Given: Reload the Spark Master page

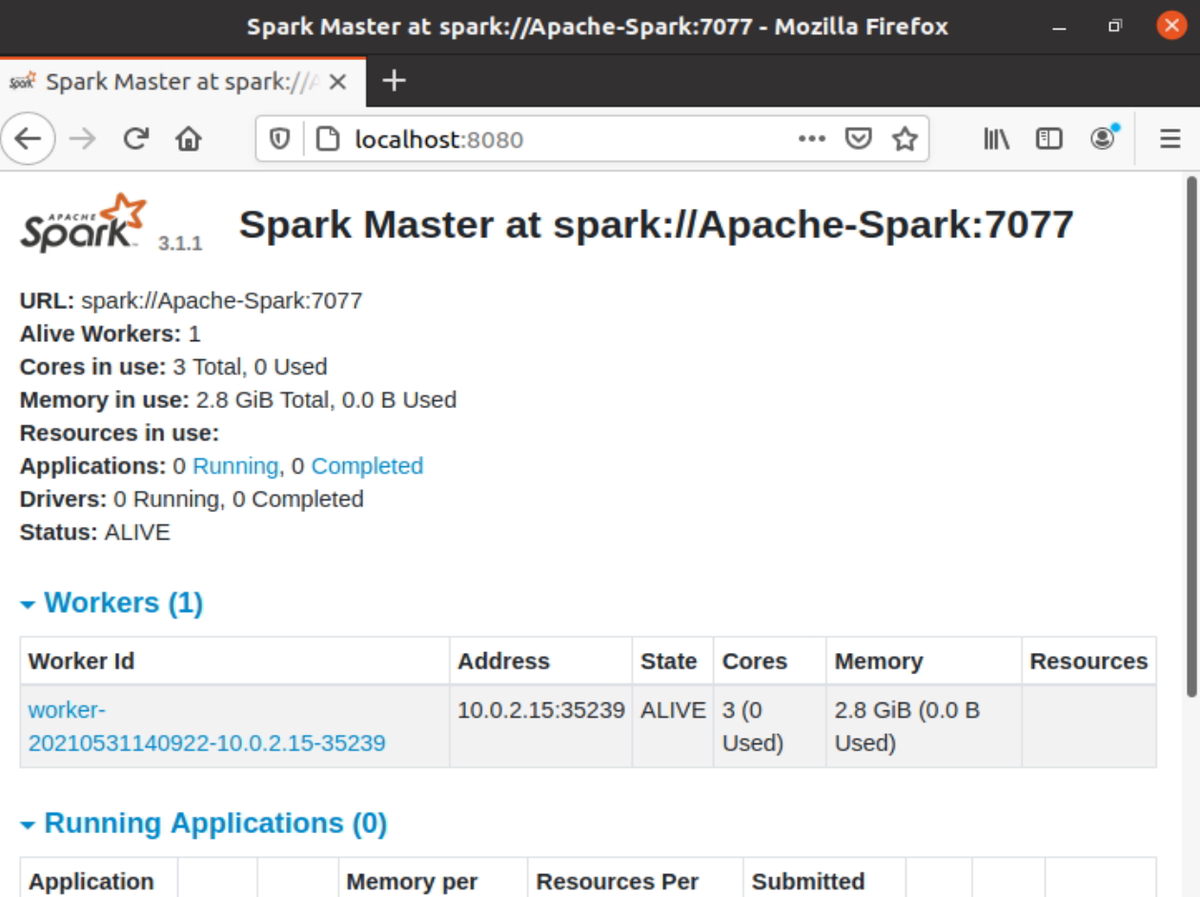Looking at the screenshot, I should tap(135, 139).
